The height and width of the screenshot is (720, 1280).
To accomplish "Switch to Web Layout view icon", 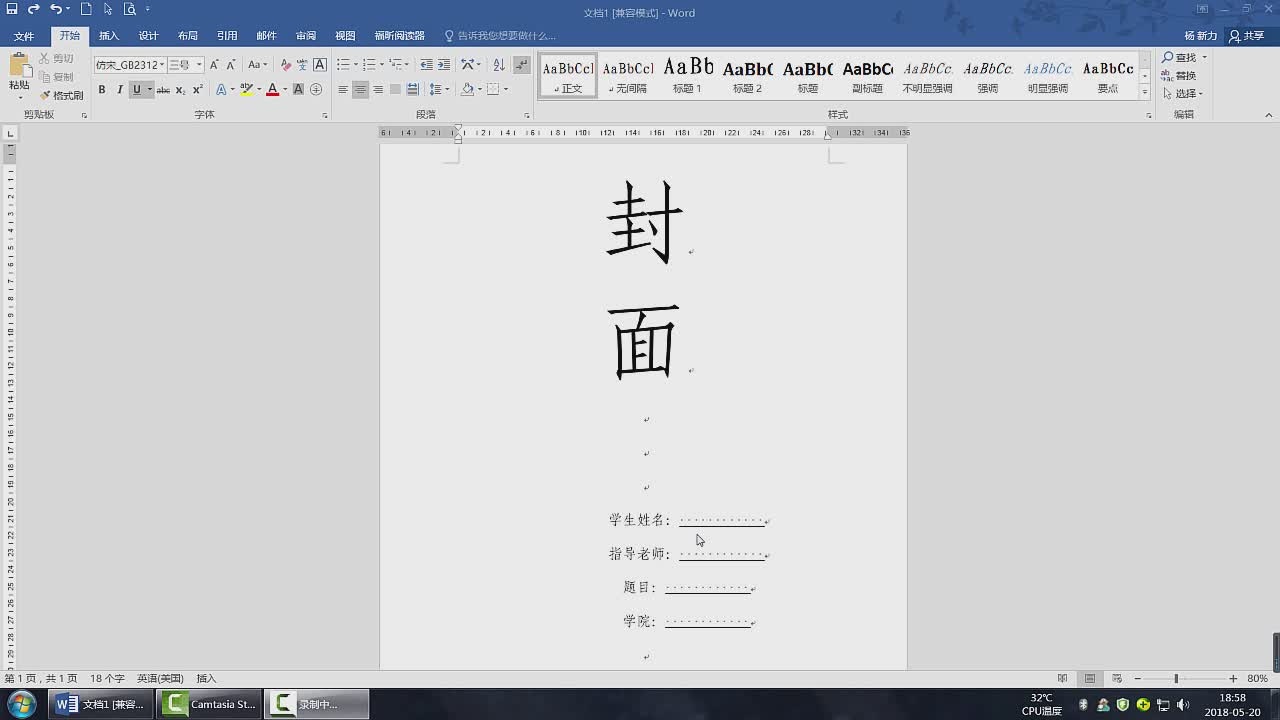I will click(1117, 678).
